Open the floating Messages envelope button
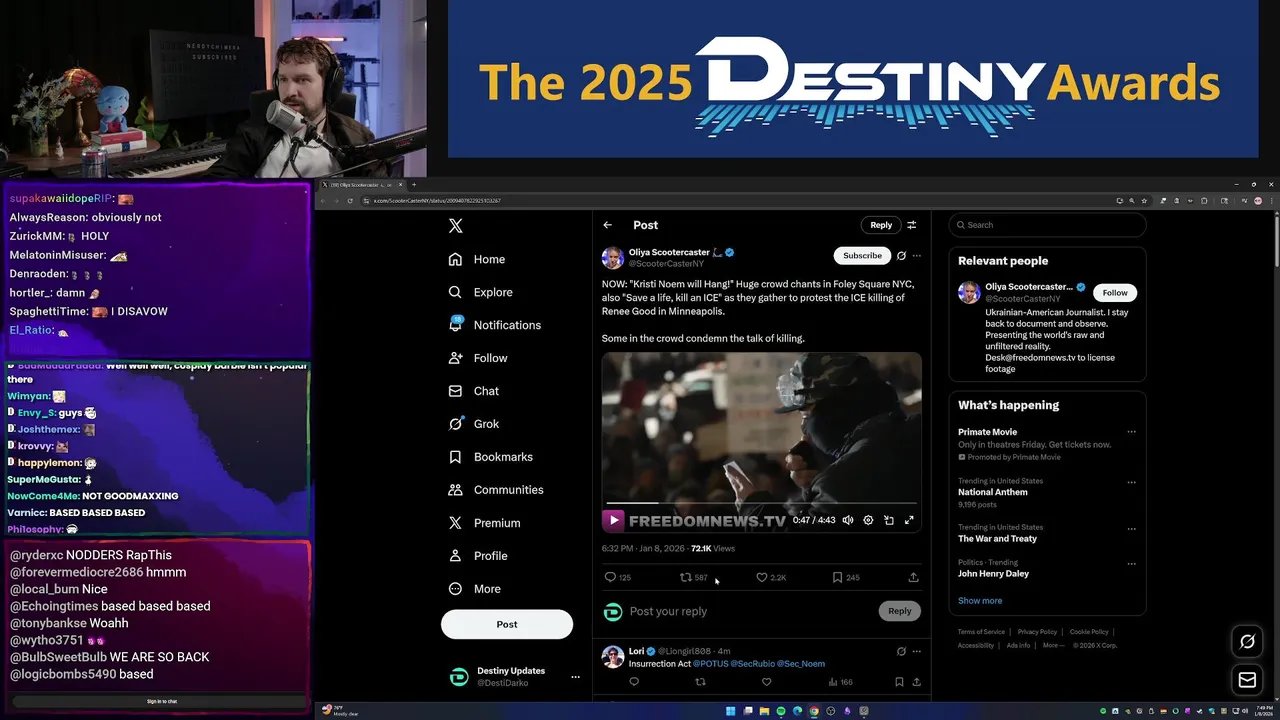The width and height of the screenshot is (1280, 720). (x=1247, y=680)
